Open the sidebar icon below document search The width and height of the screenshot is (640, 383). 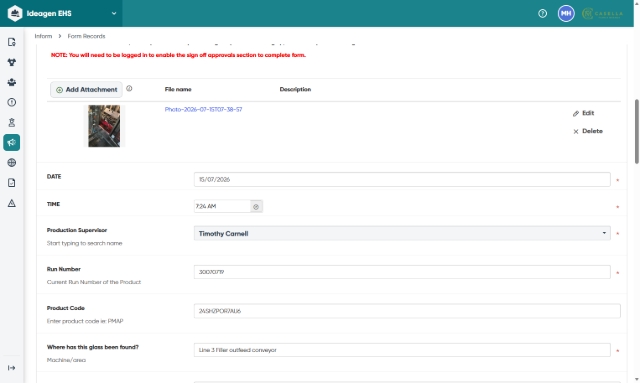coord(11,62)
